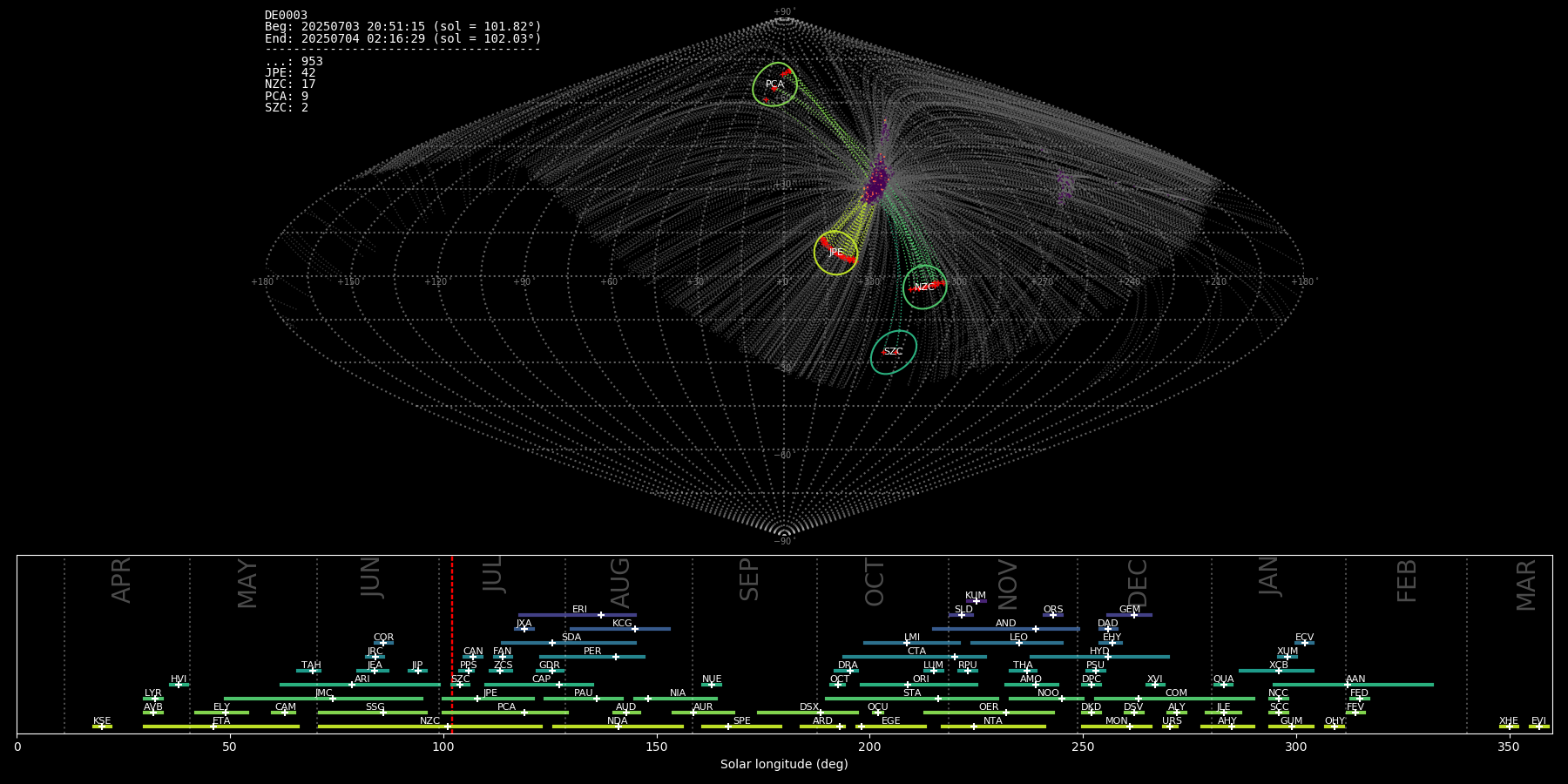Click the 'NZC: 17' count entry
Image resolution: width=1568 pixels, height=784 pixels.
coord(290,84)
